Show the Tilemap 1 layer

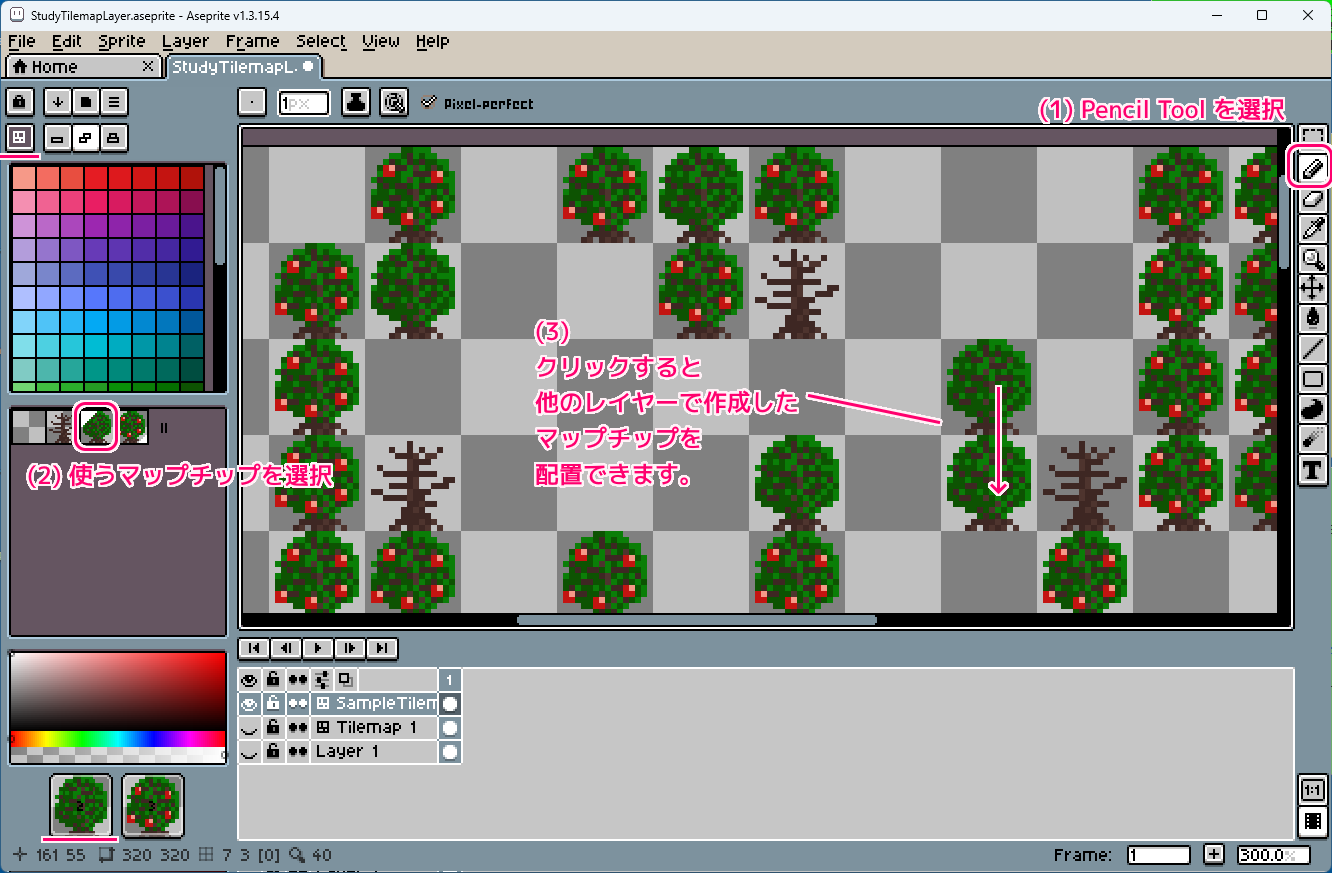pyautogui.click(x=249, y=728)
